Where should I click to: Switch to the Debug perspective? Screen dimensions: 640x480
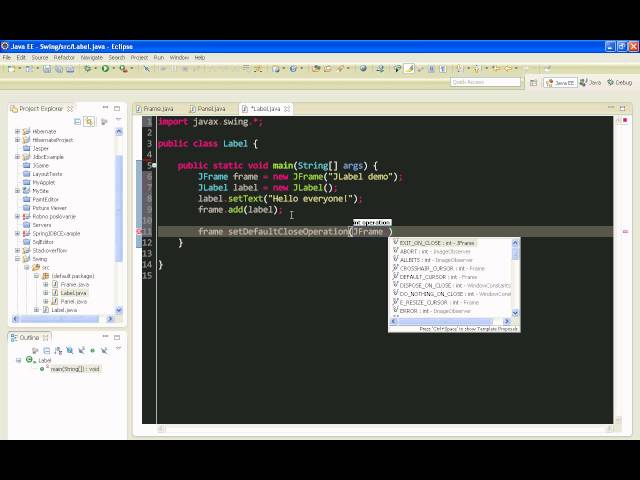[x=620, y=82]
